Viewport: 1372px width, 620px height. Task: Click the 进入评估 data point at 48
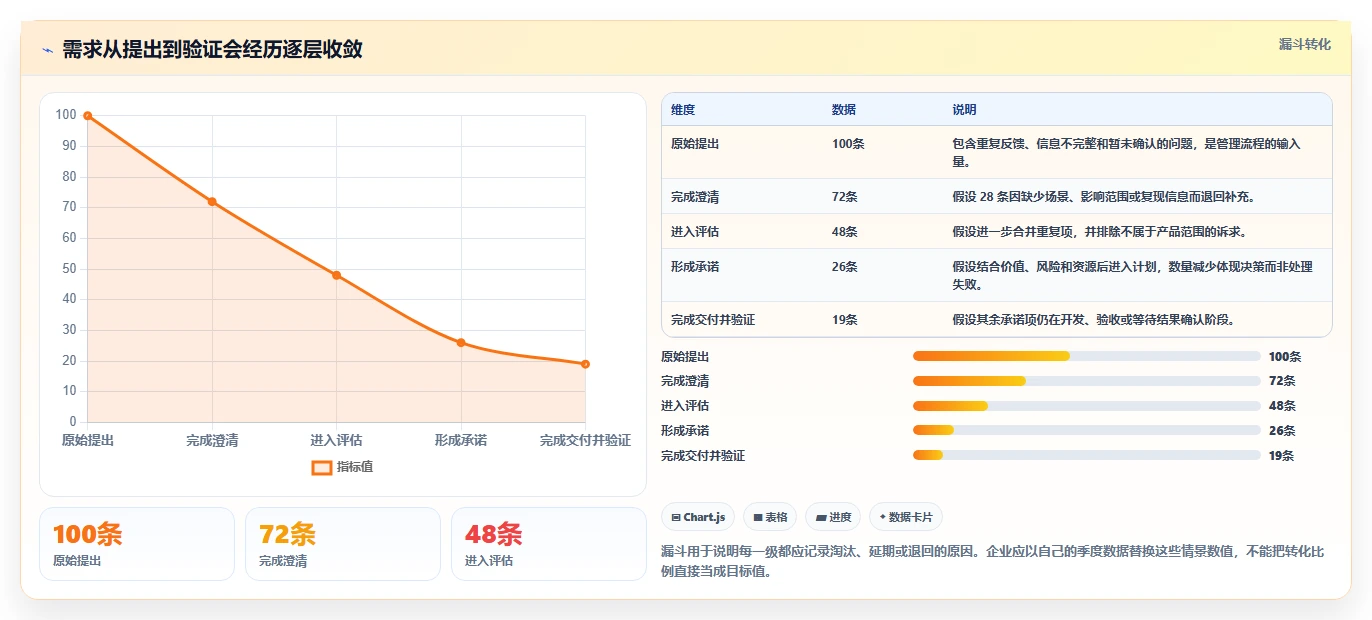click(x=336, y=275)
